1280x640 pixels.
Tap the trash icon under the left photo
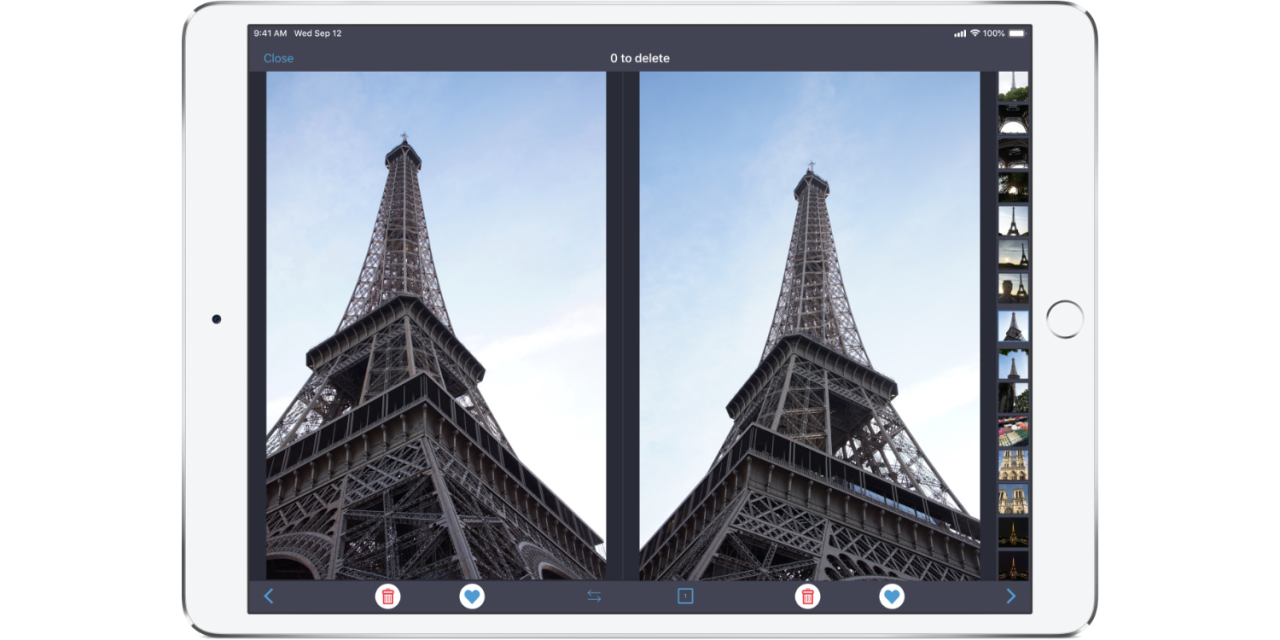(x=388, y=597)
